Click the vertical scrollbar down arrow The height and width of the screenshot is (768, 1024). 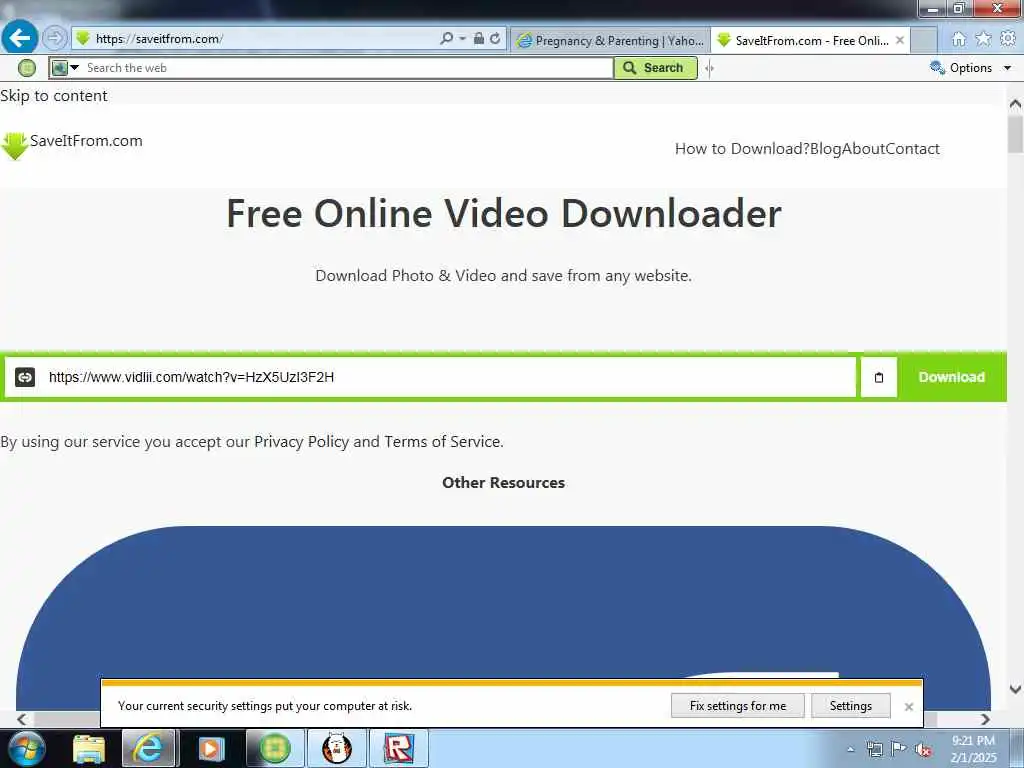pyautogui.click(x=1015, y=689)
